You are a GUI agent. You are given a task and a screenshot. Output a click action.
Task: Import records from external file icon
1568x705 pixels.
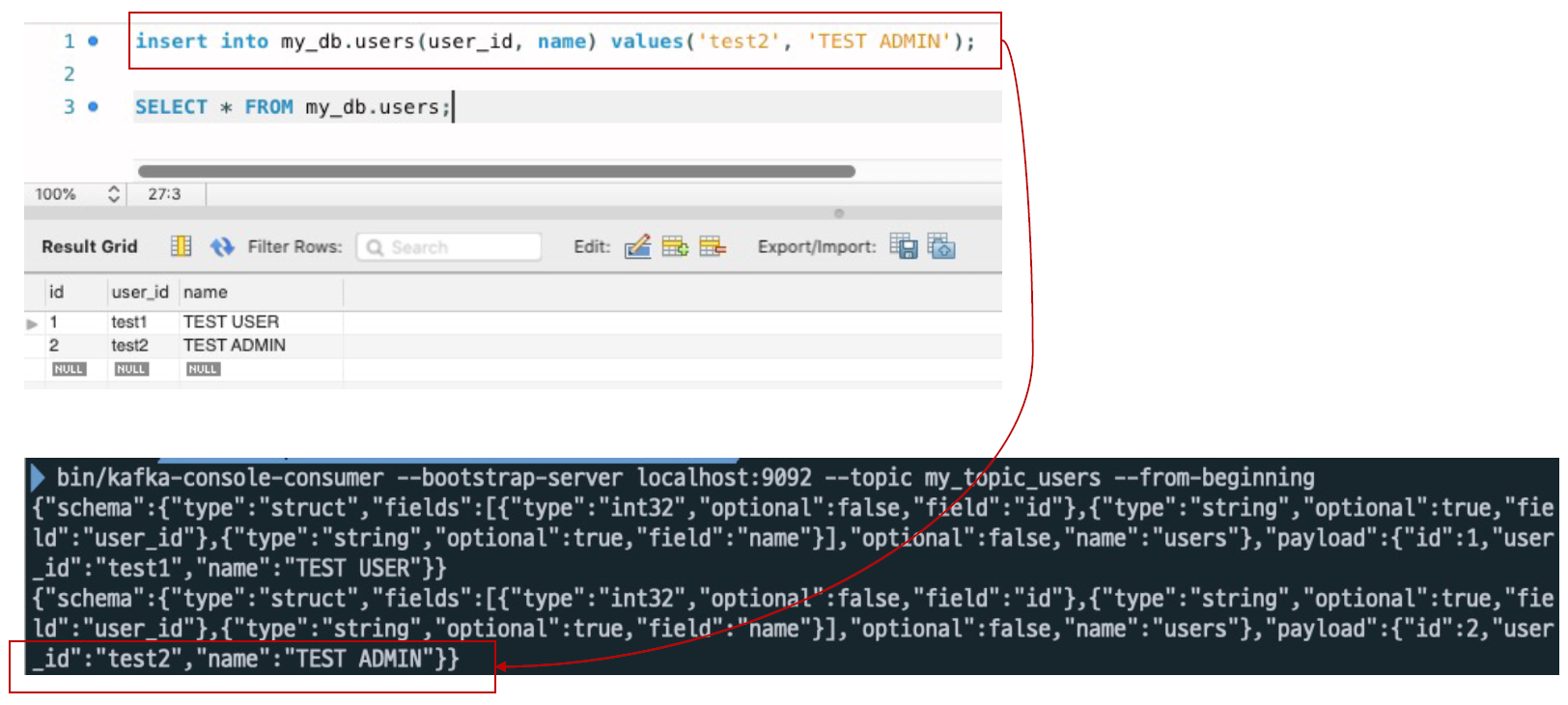click(941, 246)
